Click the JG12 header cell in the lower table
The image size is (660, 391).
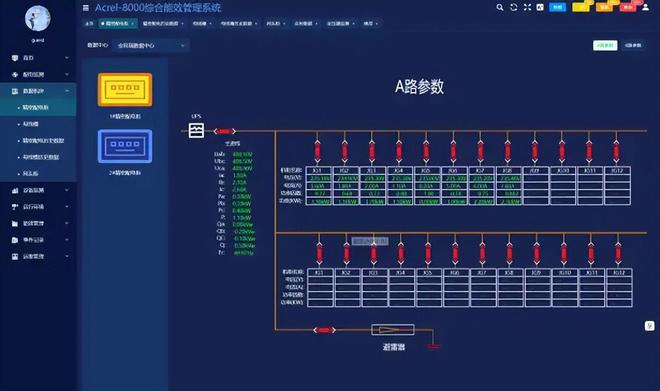(619, 273)
